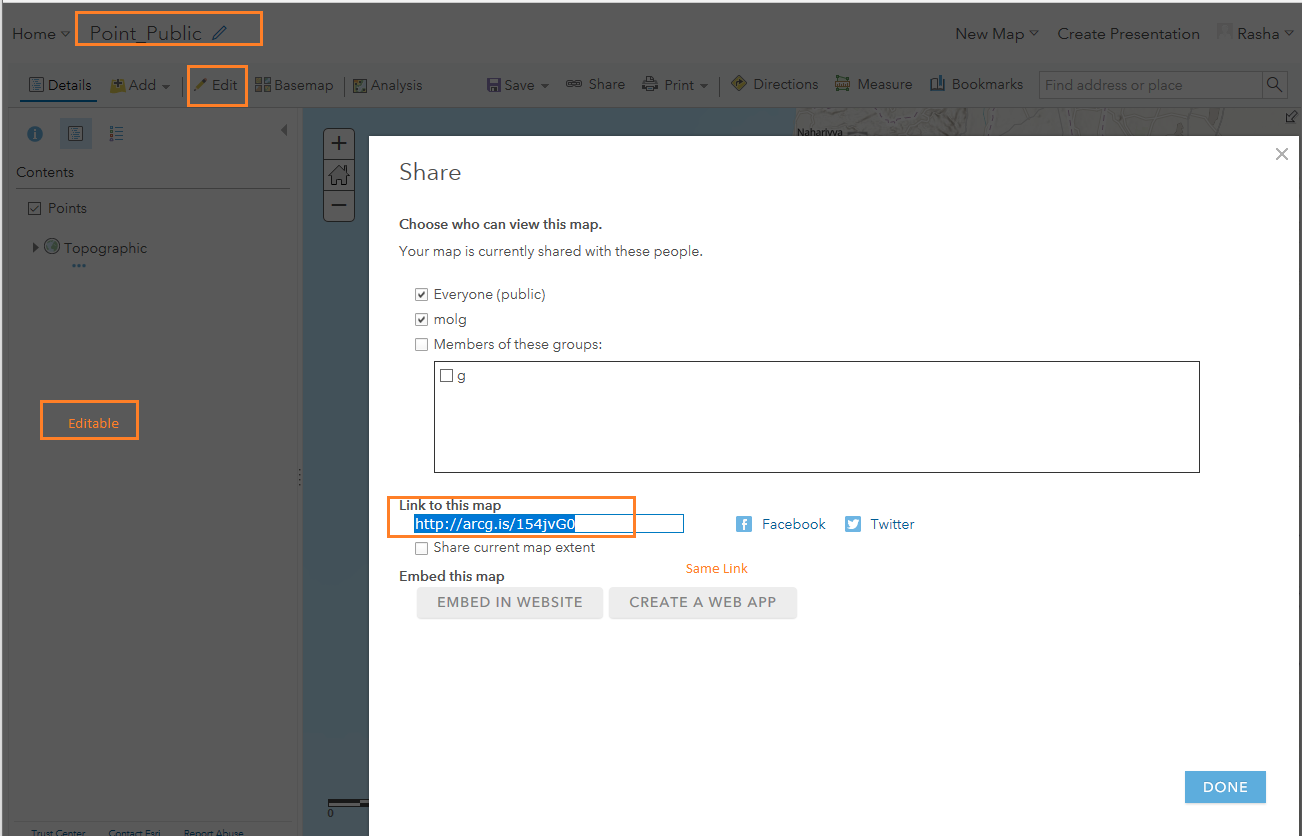
Task: Open the About info panel icon
Action: (35, 133)
